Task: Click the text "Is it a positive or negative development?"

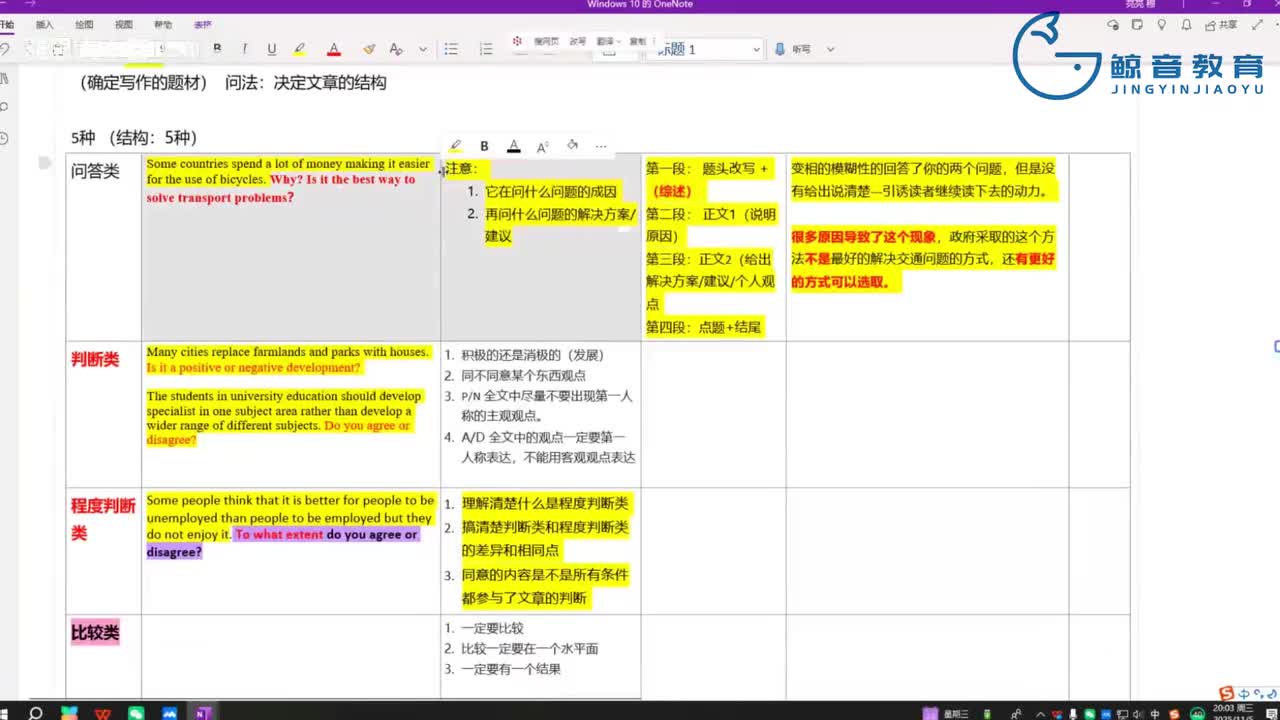Action: click(x=253, y=367)
